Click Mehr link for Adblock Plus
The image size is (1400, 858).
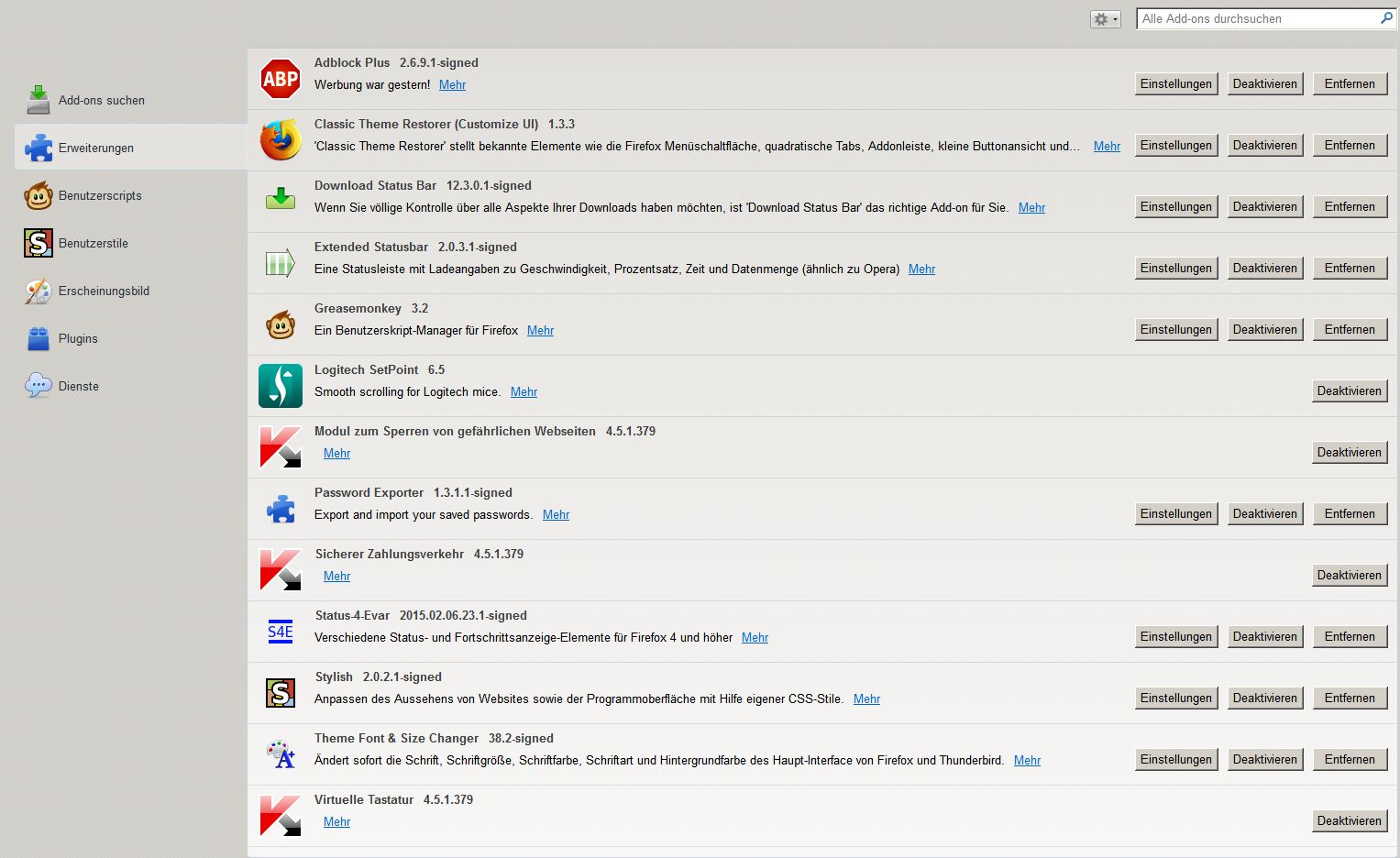pyautogui.click(x=452, y=85)
